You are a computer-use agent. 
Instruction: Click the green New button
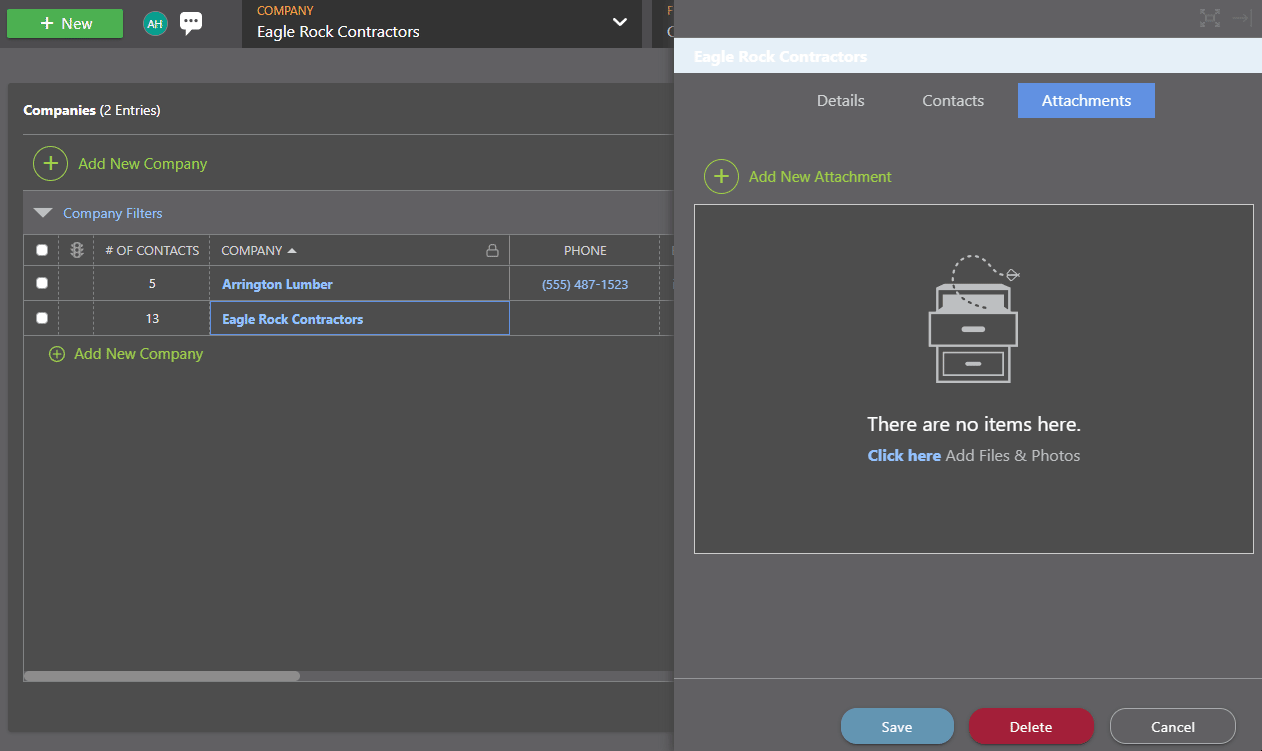tap(64, 22)
